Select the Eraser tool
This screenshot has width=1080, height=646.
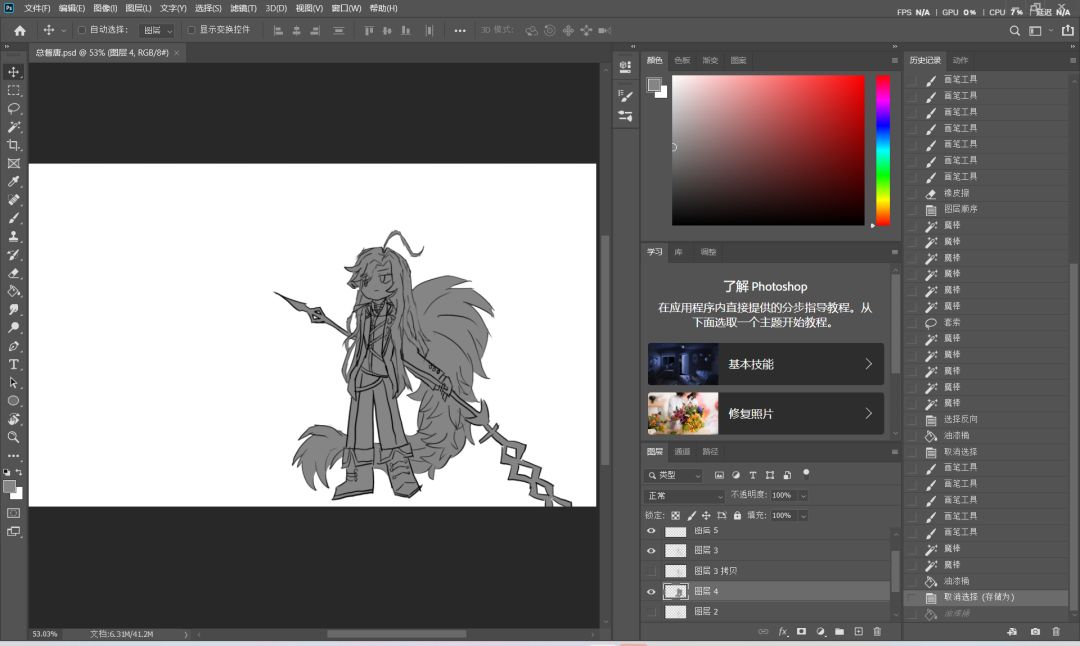click(14, 273)
